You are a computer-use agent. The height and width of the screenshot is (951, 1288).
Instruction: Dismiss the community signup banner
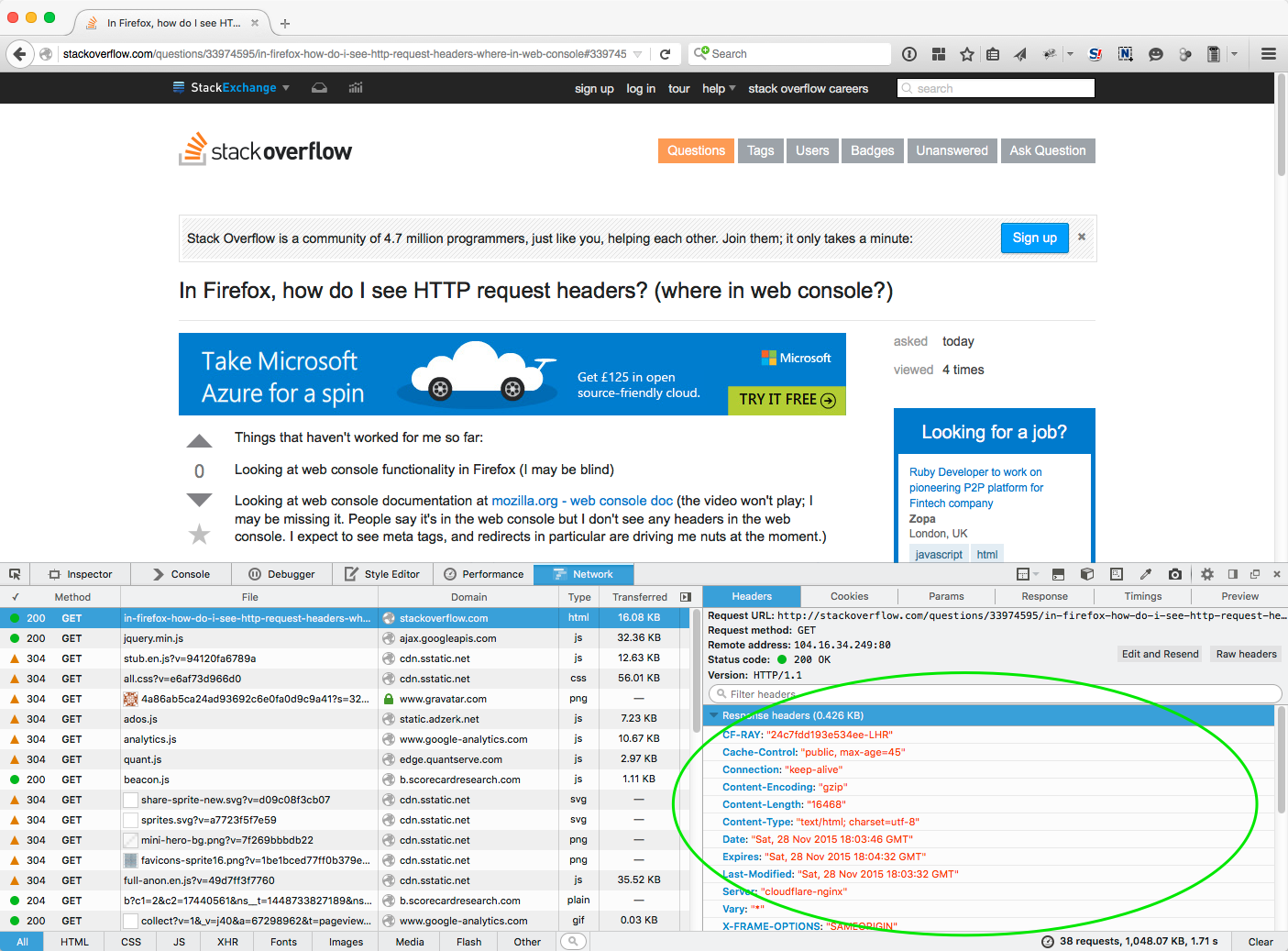coord(1082,237)
